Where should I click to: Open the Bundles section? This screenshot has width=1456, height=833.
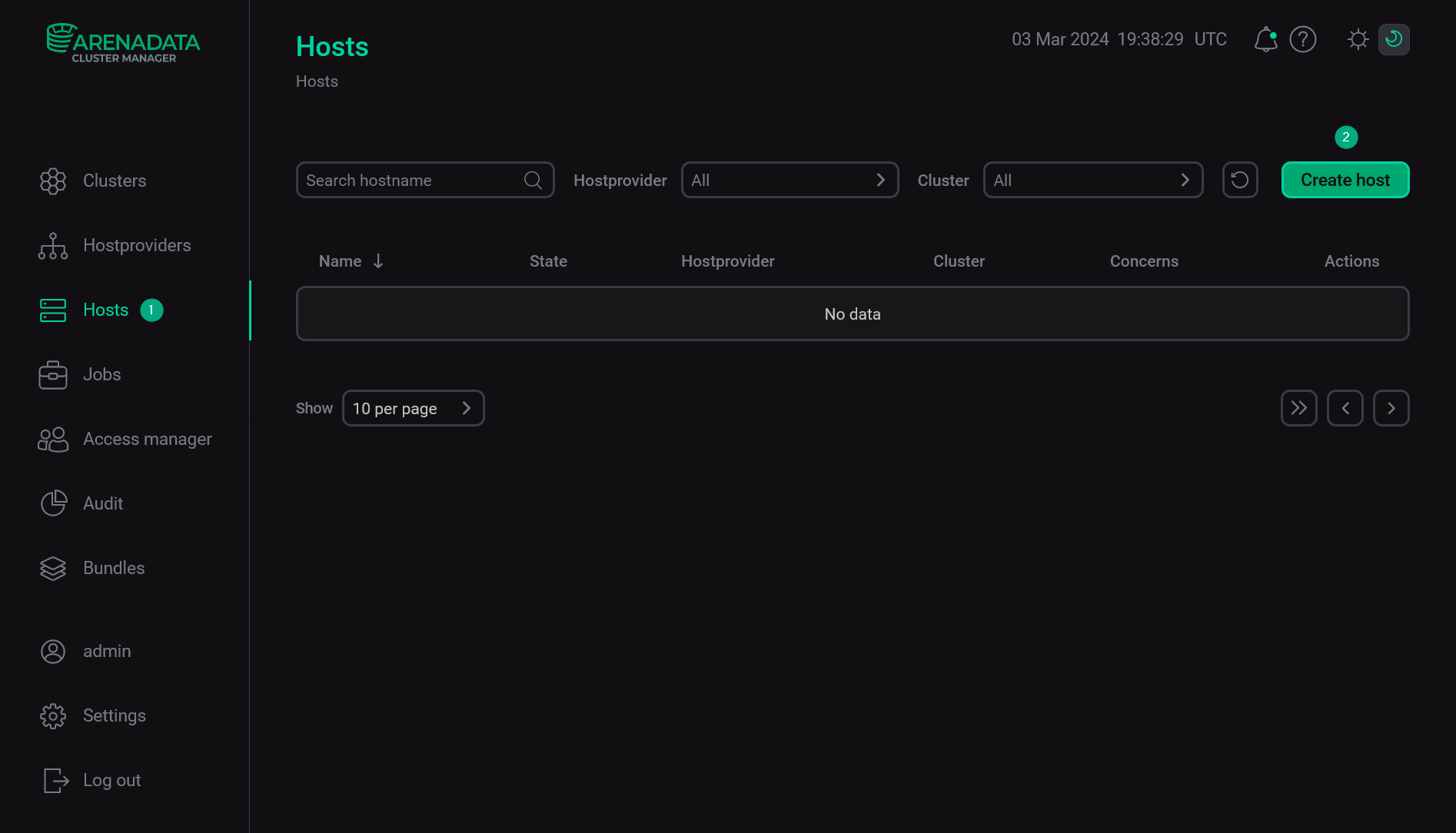tap(113, 568)
